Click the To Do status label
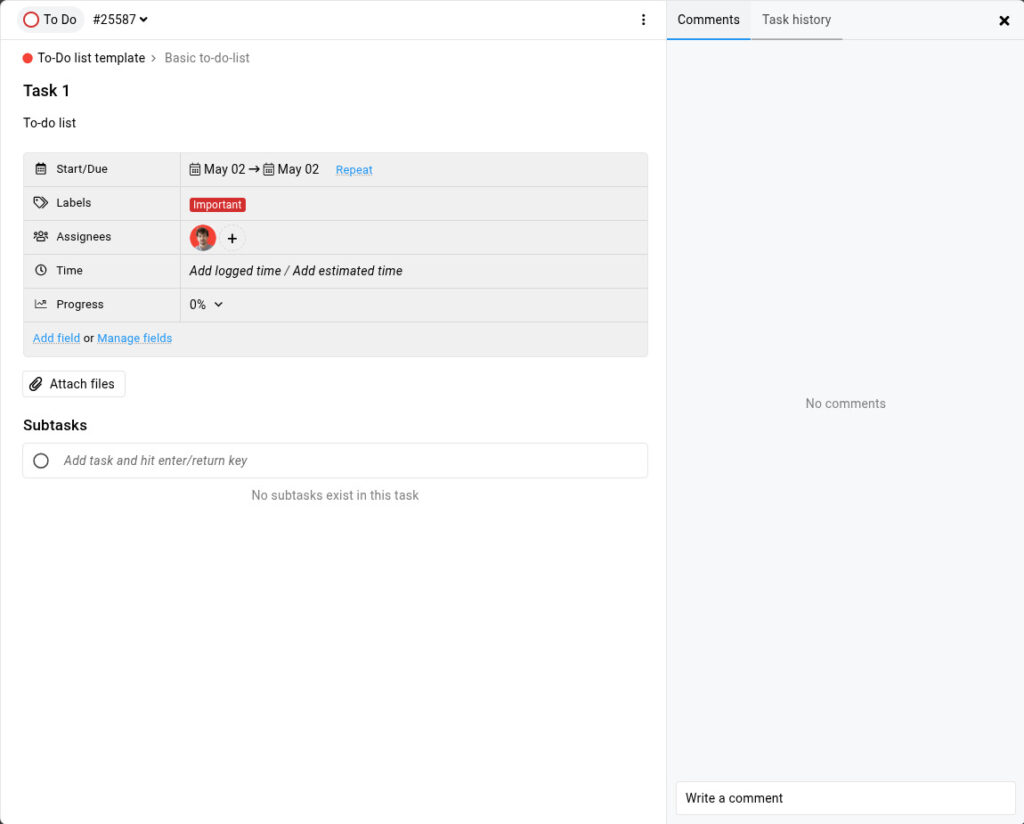 point(60,20)
